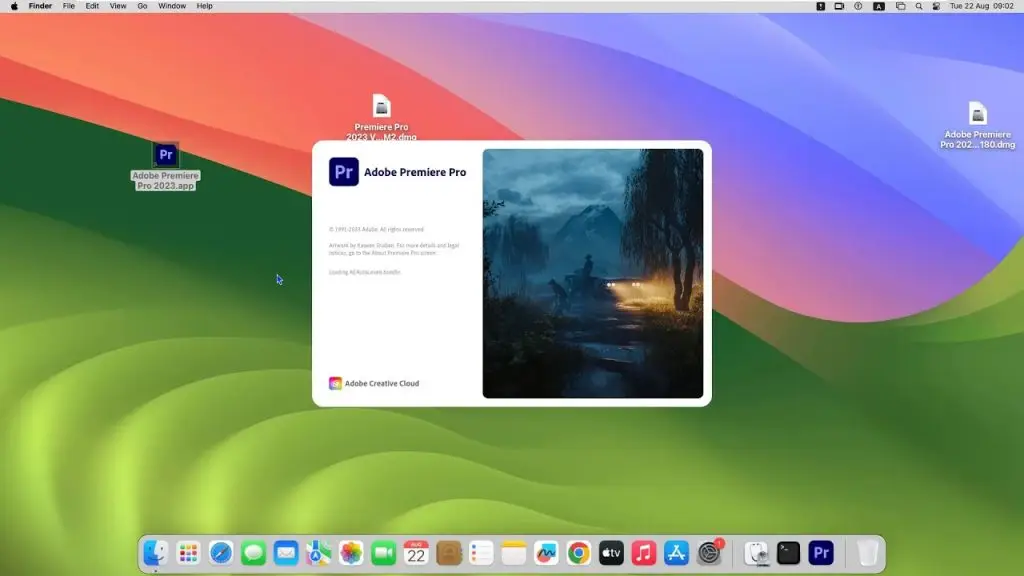Open the Finder menu
Viewport: 1024px width, 576px height.
[x=40, y=6]
